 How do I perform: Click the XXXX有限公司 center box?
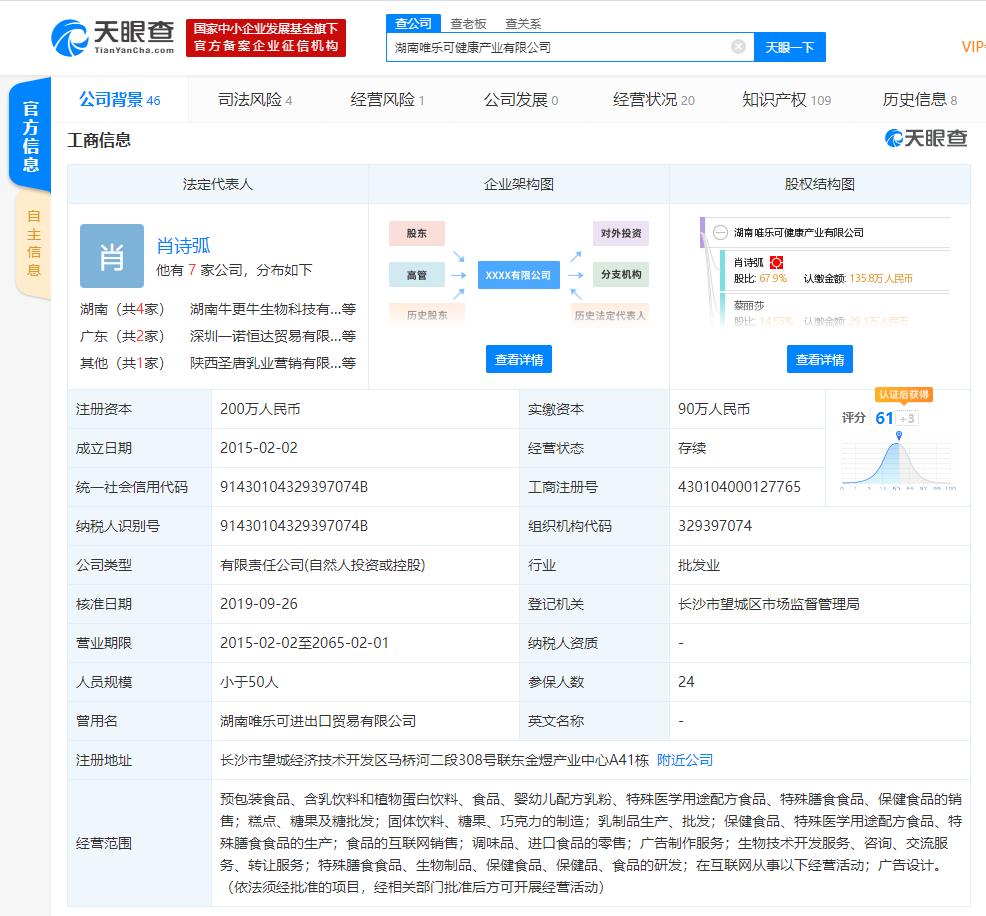tap(518, 275)
